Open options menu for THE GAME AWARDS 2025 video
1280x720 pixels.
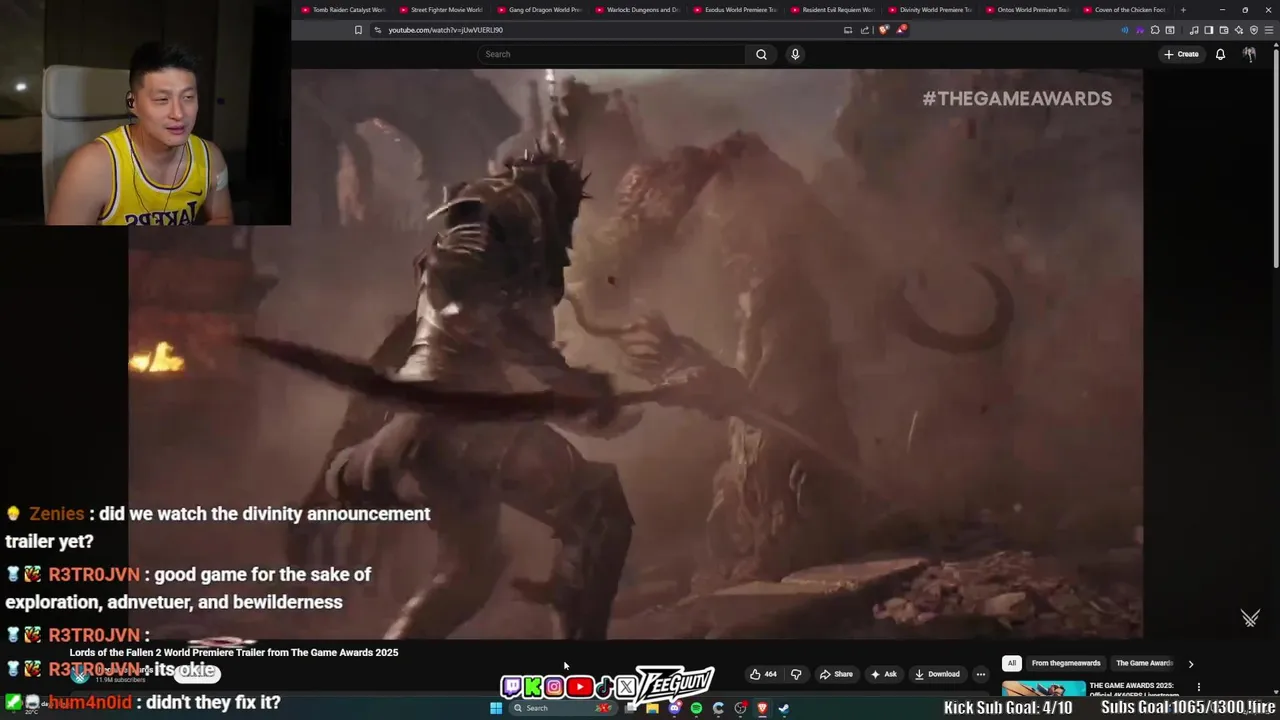click(x=1198, y=687)
